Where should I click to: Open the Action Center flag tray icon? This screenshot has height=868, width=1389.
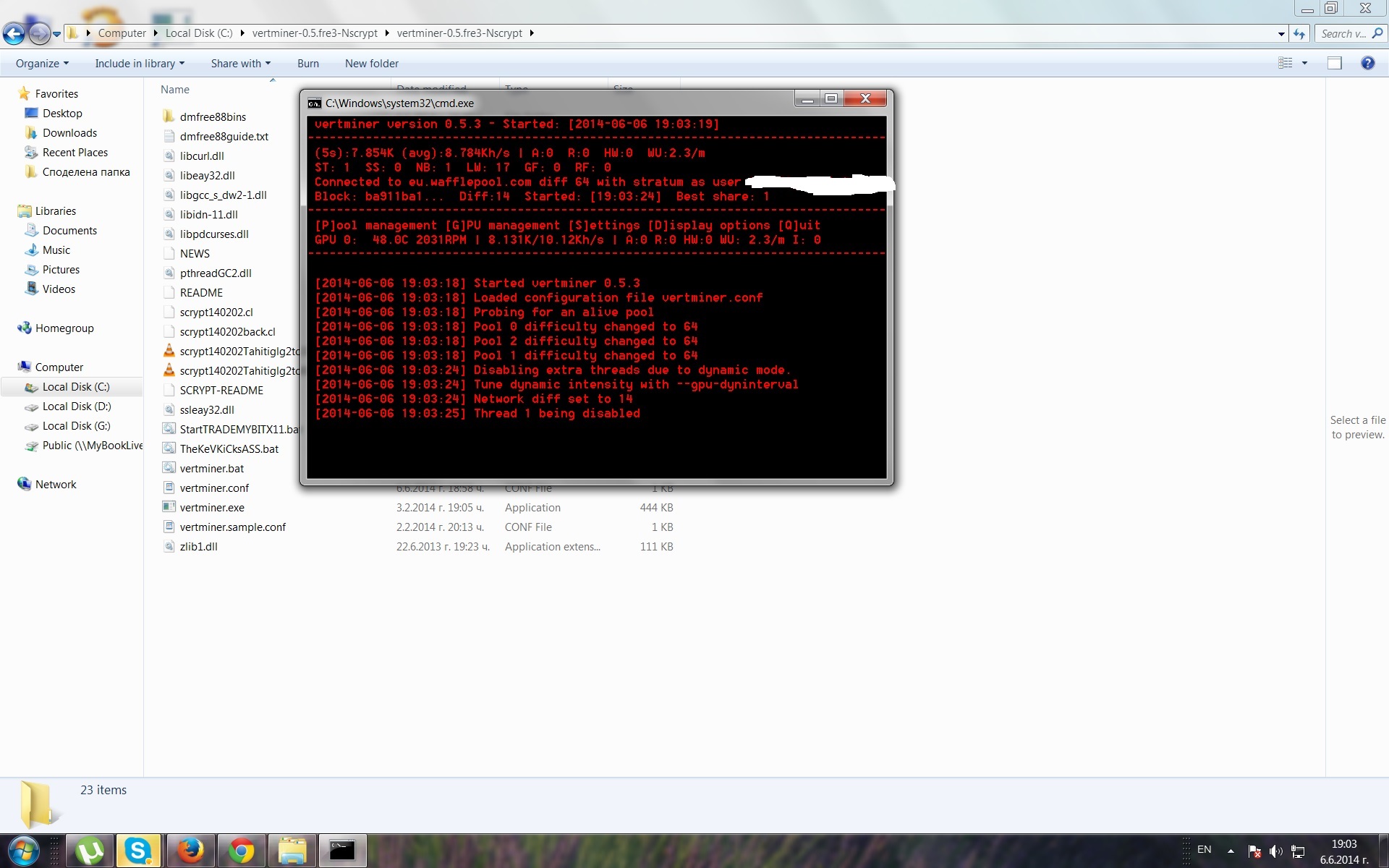pyautogui.click(x=1254, y=851)
